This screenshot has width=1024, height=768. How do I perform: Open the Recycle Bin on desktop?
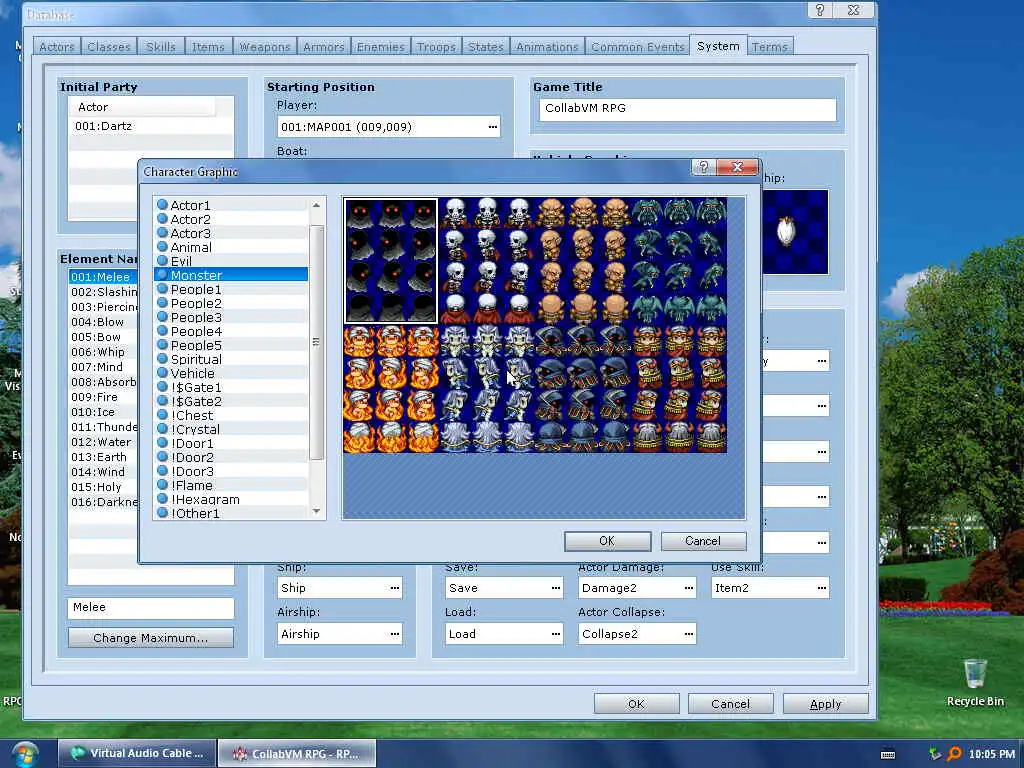point(975,682)
